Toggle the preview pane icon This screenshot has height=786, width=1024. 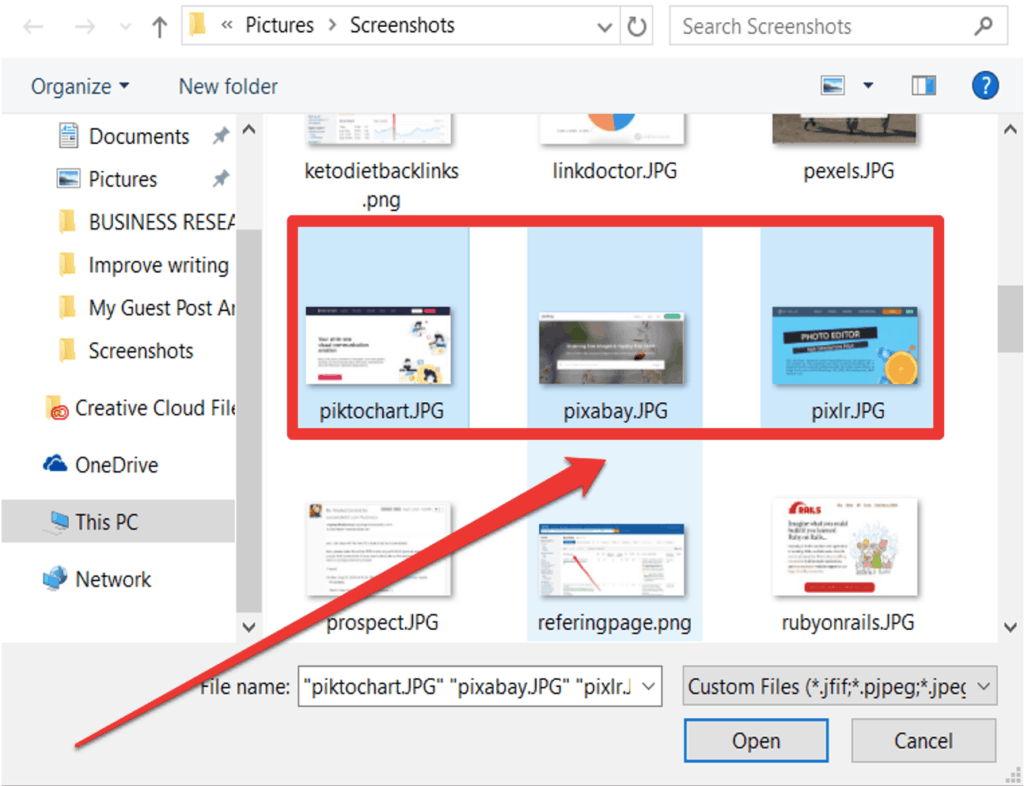(x=923, y=86)
